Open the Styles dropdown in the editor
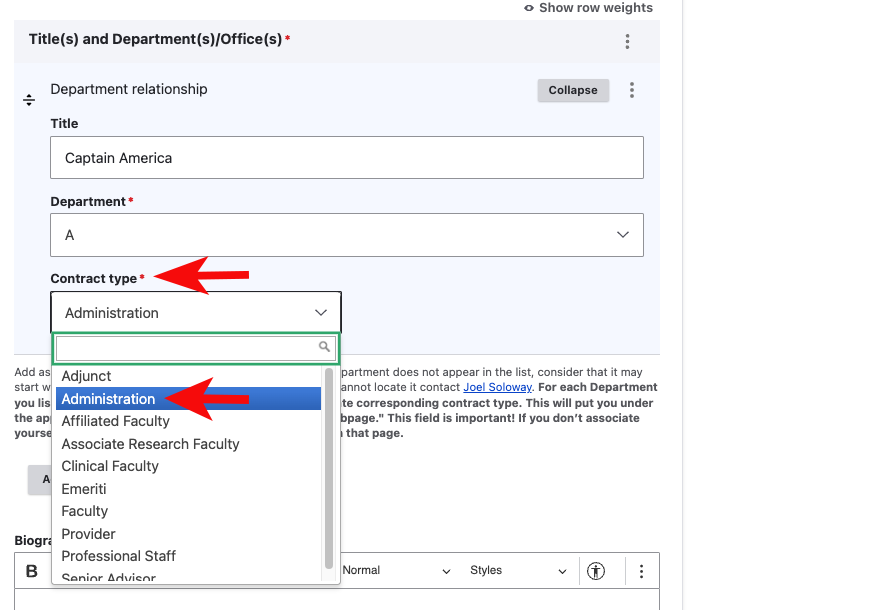This screenshot has width=896, height=610. coord(518,571)
